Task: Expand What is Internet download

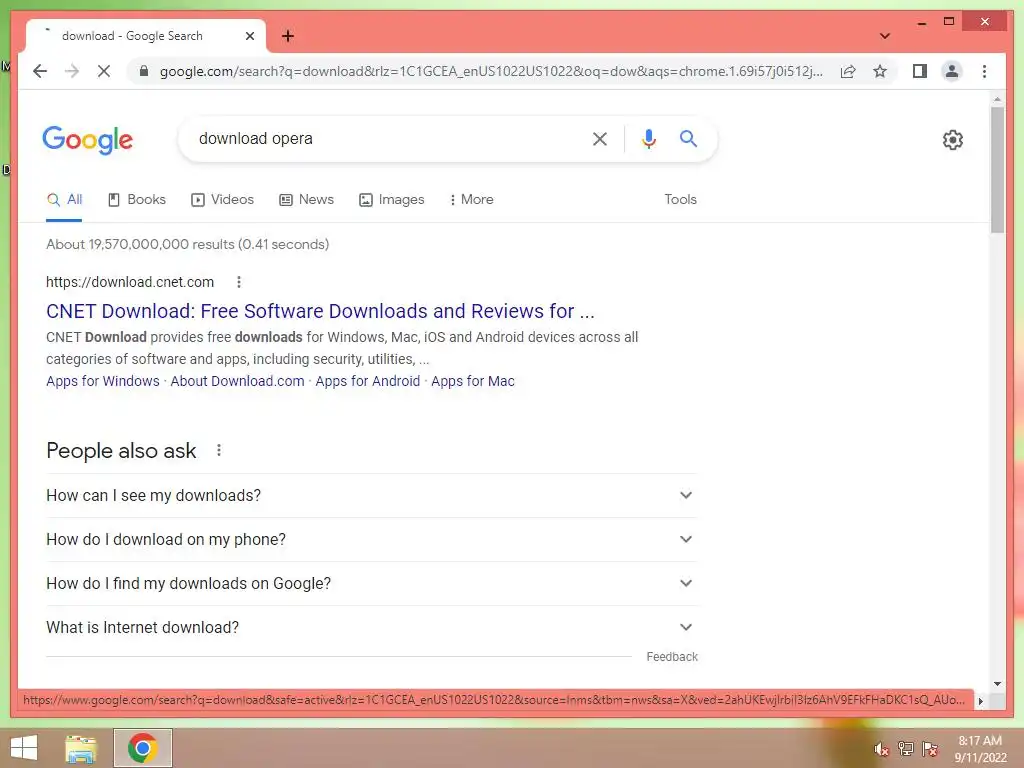Action: 372,627
